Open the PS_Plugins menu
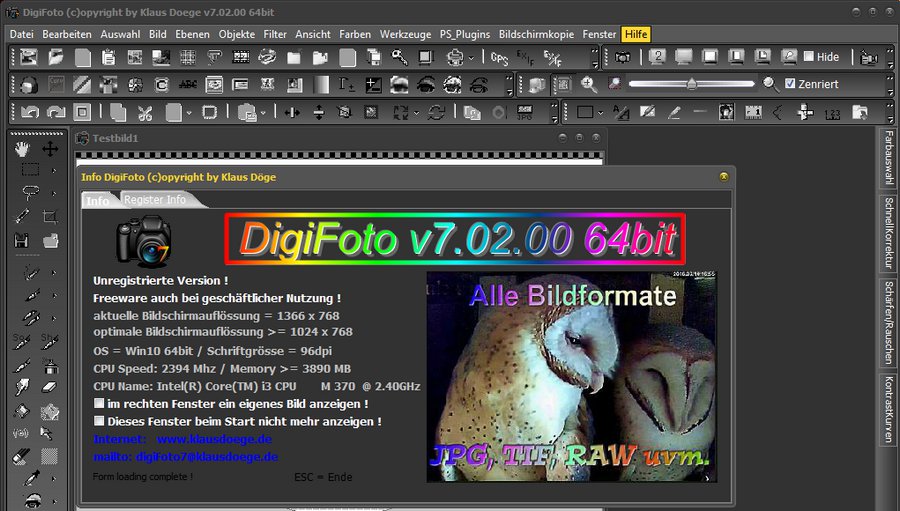This screenshot has width=900, height=511. pos(465,34)
